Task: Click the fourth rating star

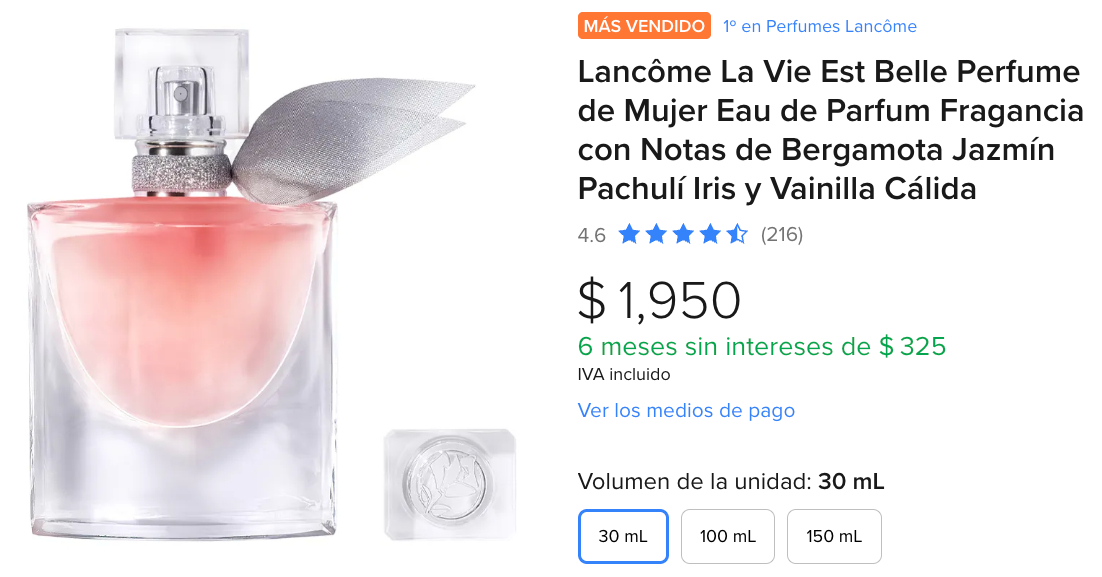Action: click(x=710, y=234)
